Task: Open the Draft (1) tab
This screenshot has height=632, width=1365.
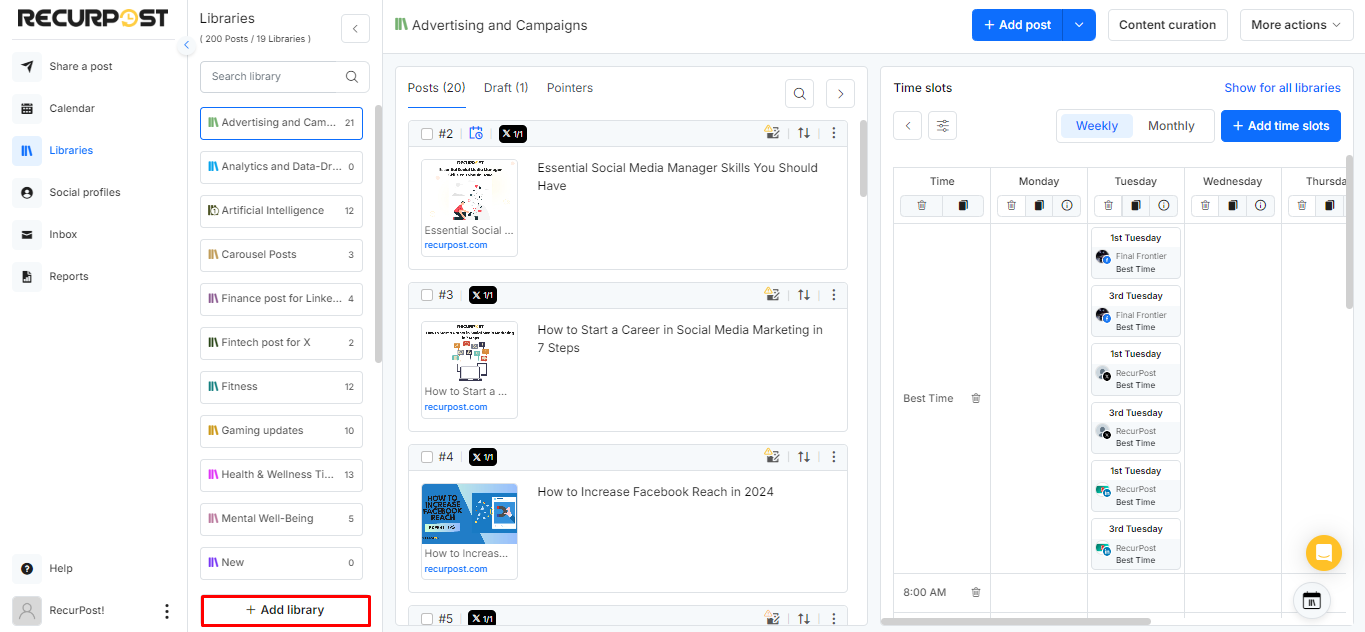Action: (506, 88)
